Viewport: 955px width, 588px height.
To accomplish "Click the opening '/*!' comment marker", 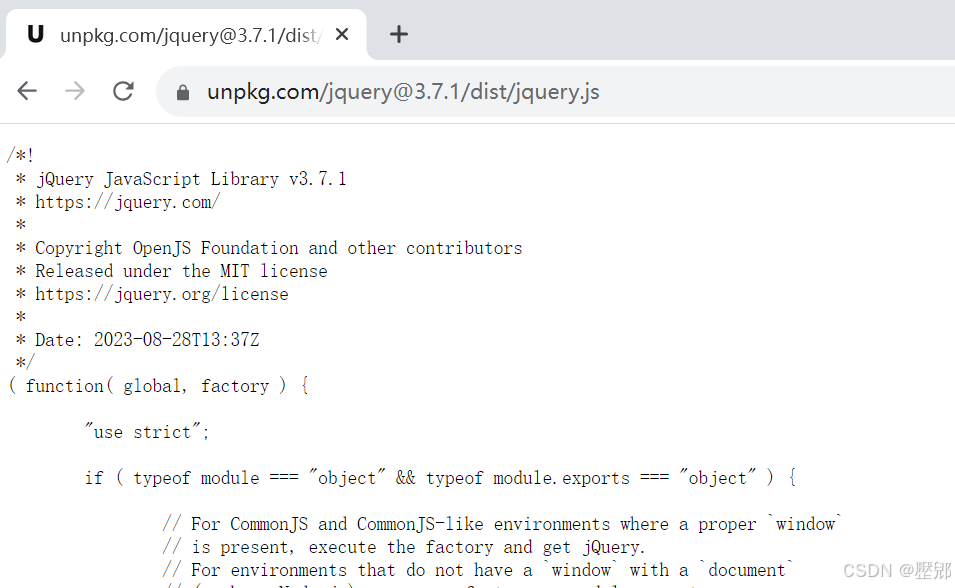I will click(20, 155).
